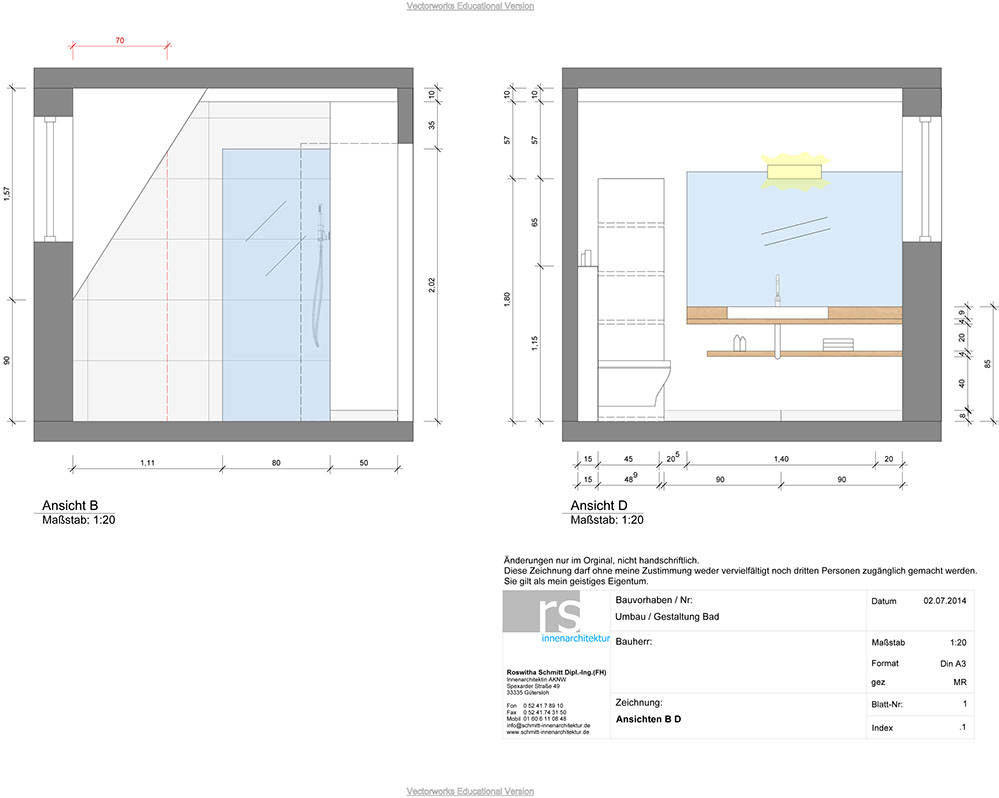Select the Ansicht B view title
The height and width of the screenshot is (798, 999).
(x=70, y=505)
